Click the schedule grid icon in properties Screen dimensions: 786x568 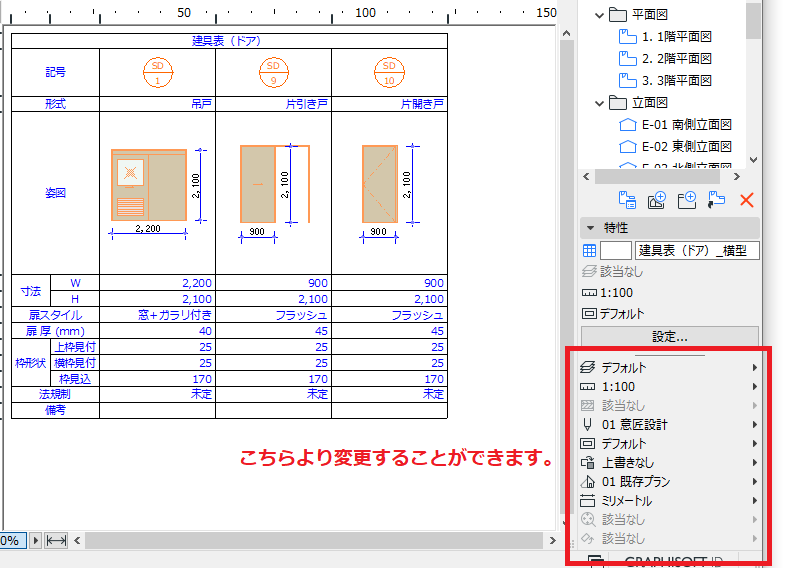[x=590, y=251]
